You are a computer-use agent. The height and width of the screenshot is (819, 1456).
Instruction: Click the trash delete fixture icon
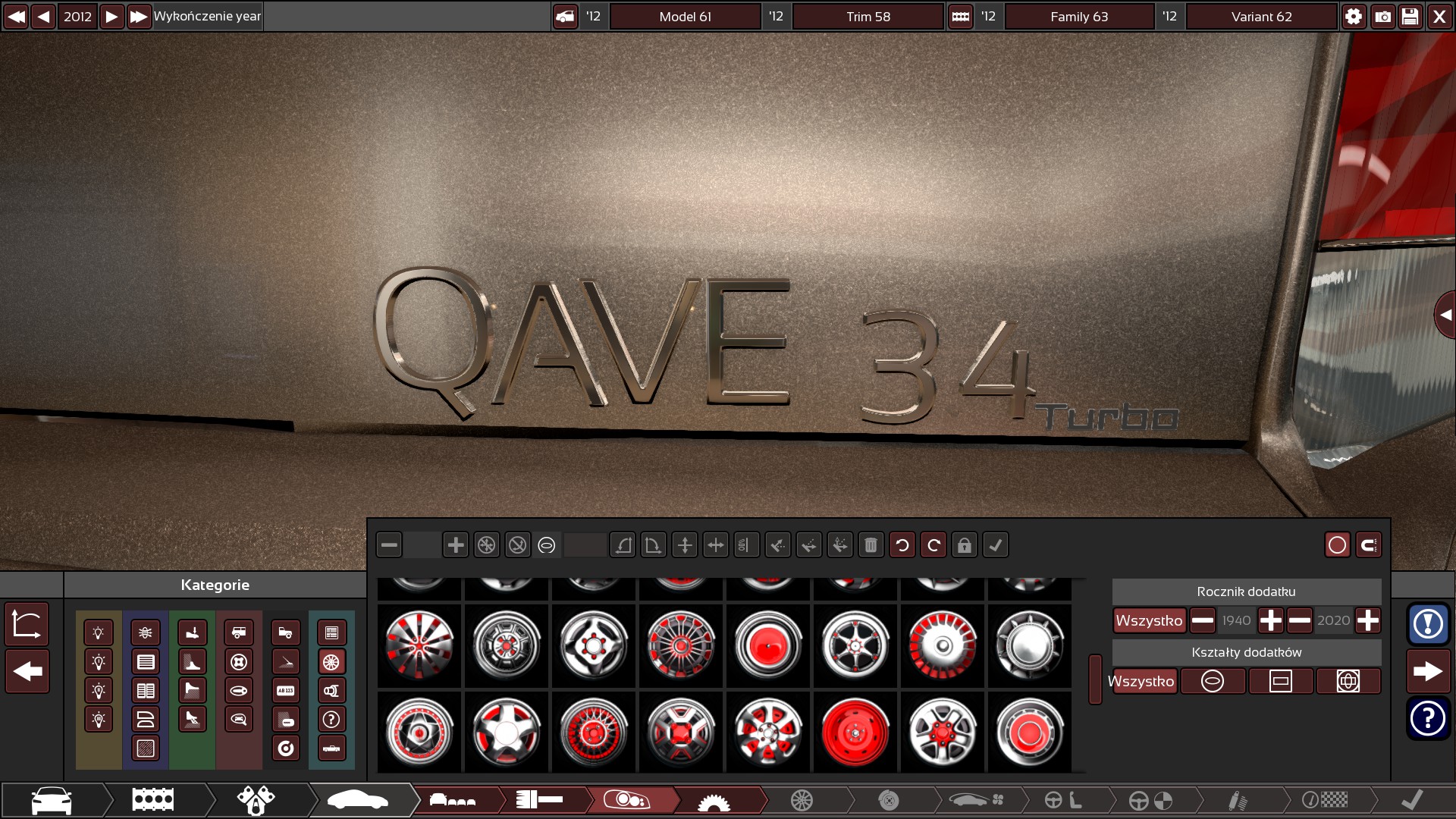[871, 545]
